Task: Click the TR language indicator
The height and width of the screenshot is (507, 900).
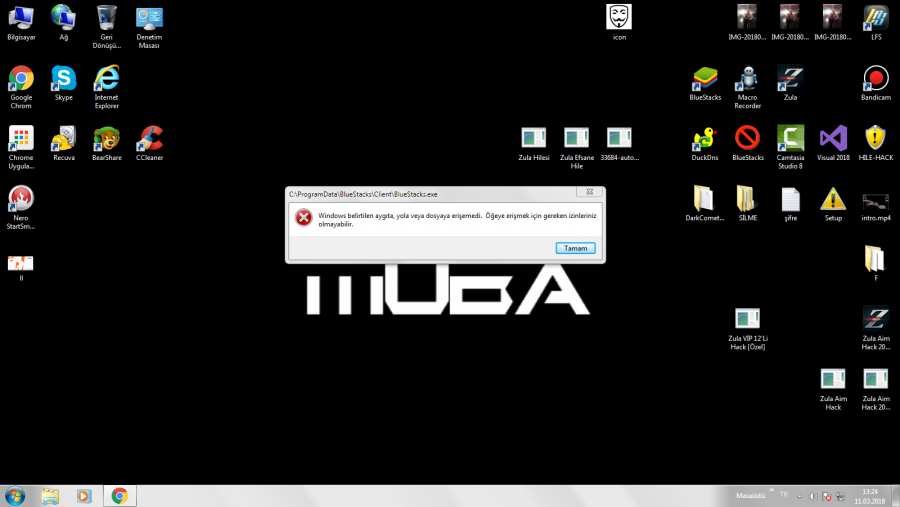Action: click(784, 495)
